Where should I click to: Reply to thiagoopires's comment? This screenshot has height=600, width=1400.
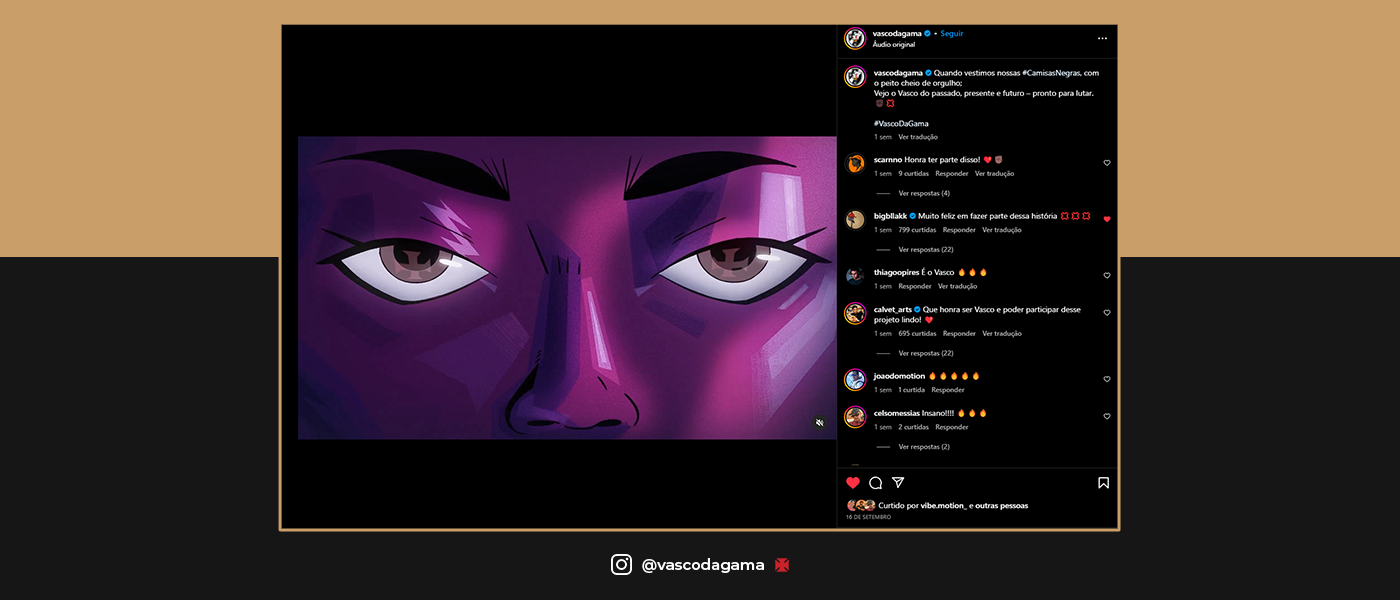915,286
